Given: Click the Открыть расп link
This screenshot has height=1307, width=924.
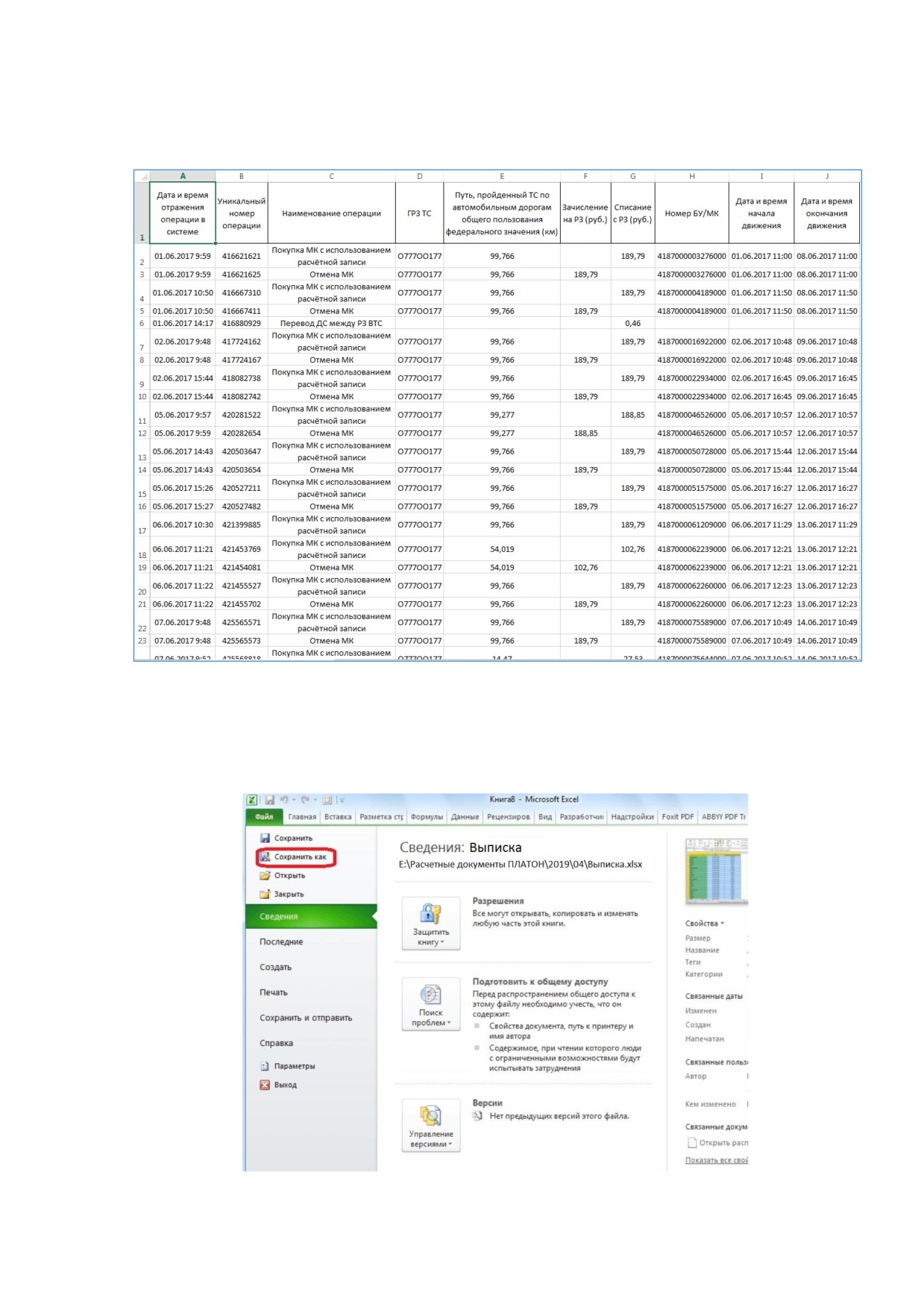Looking at the screenshot, I should click(x=723, y=1143).
